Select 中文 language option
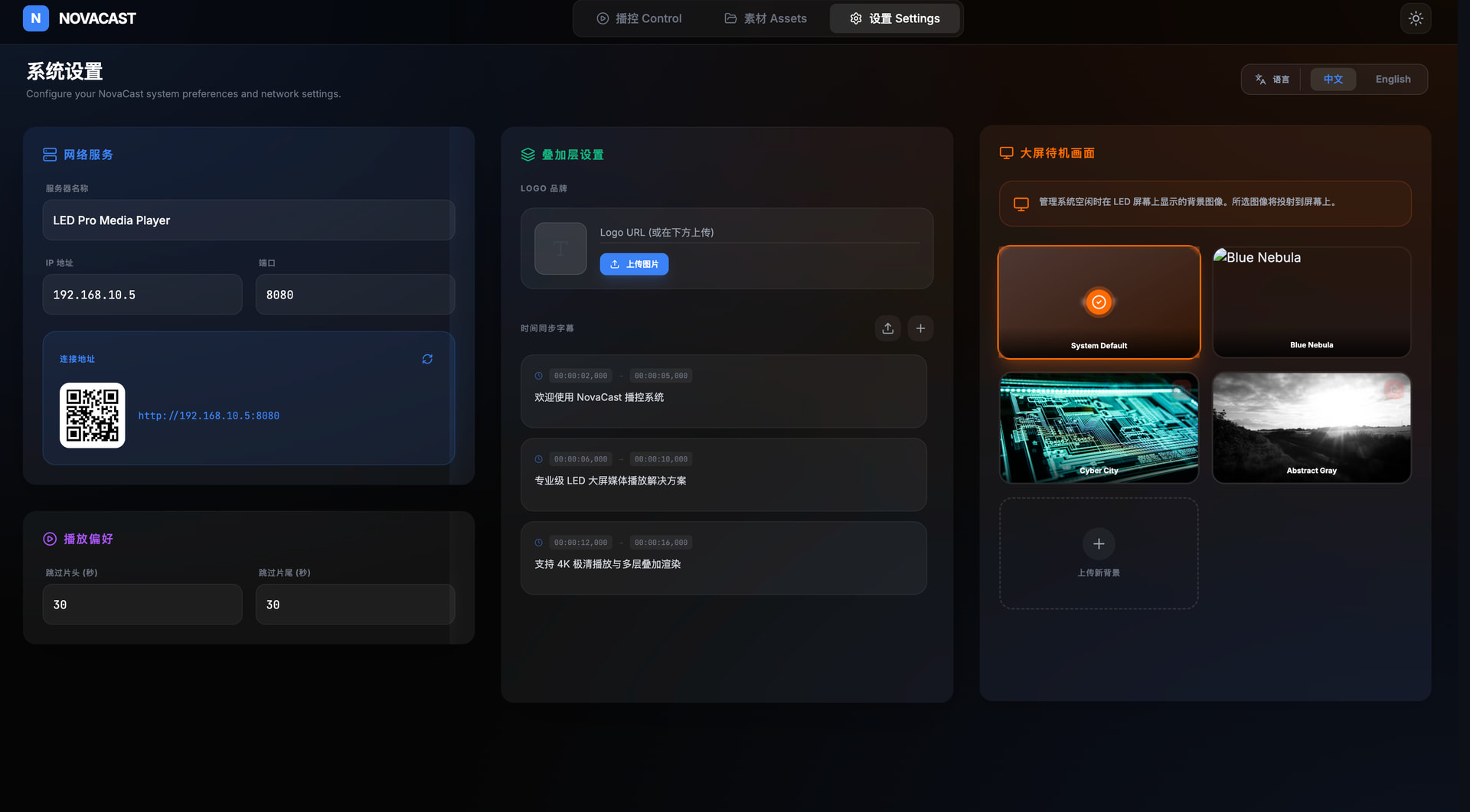This screenshot has height=812, width=1470. tap(1332, 80)
